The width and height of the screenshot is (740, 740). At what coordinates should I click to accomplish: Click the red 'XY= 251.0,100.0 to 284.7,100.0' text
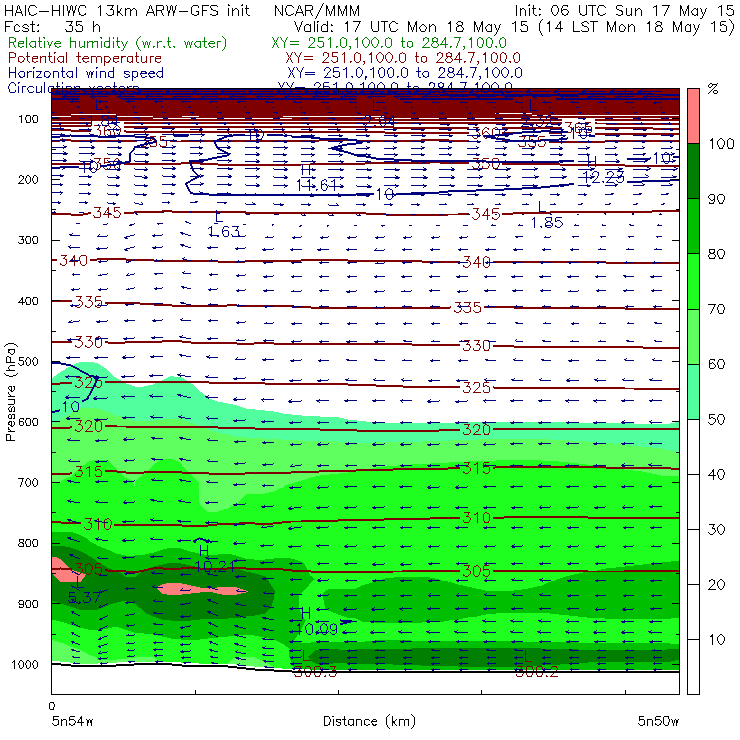[403, 58]
